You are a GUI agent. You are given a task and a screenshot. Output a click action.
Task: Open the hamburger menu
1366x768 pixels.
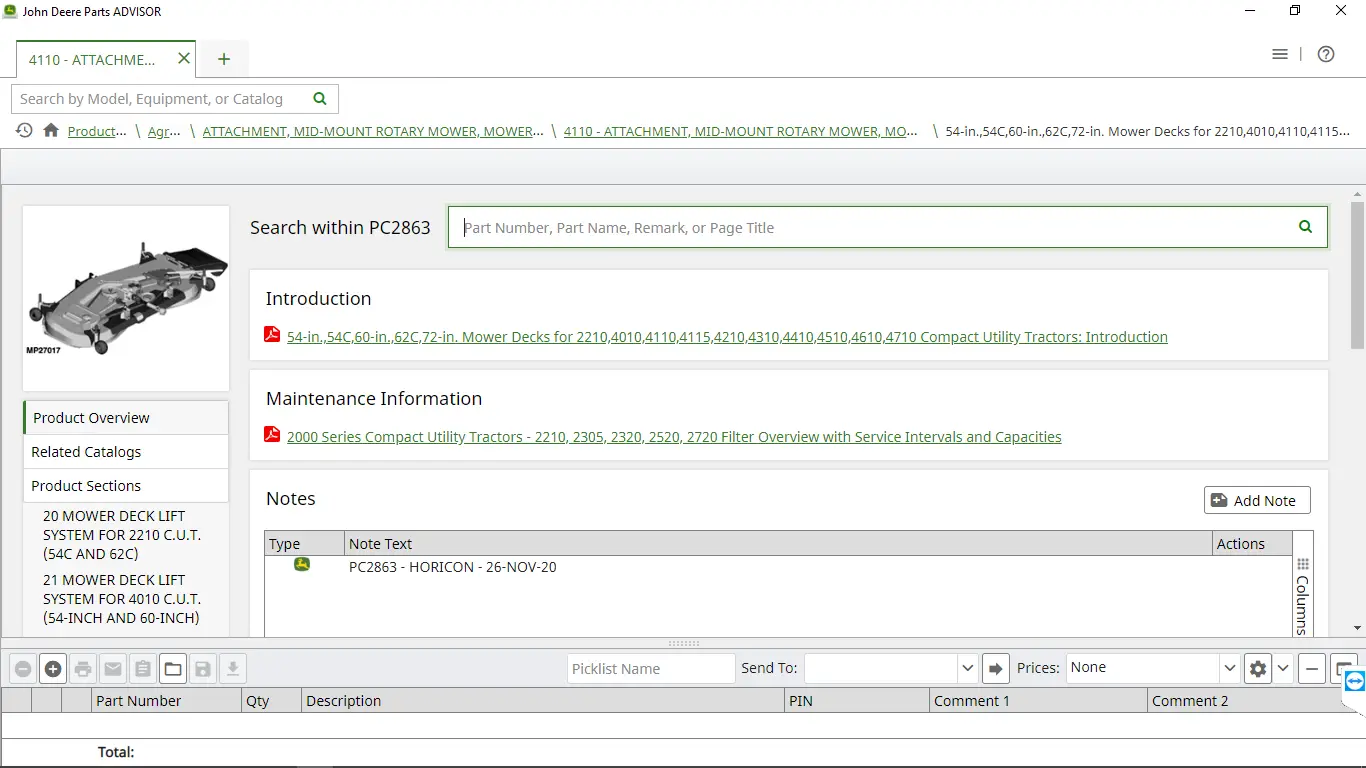(x=1280, y=54)
